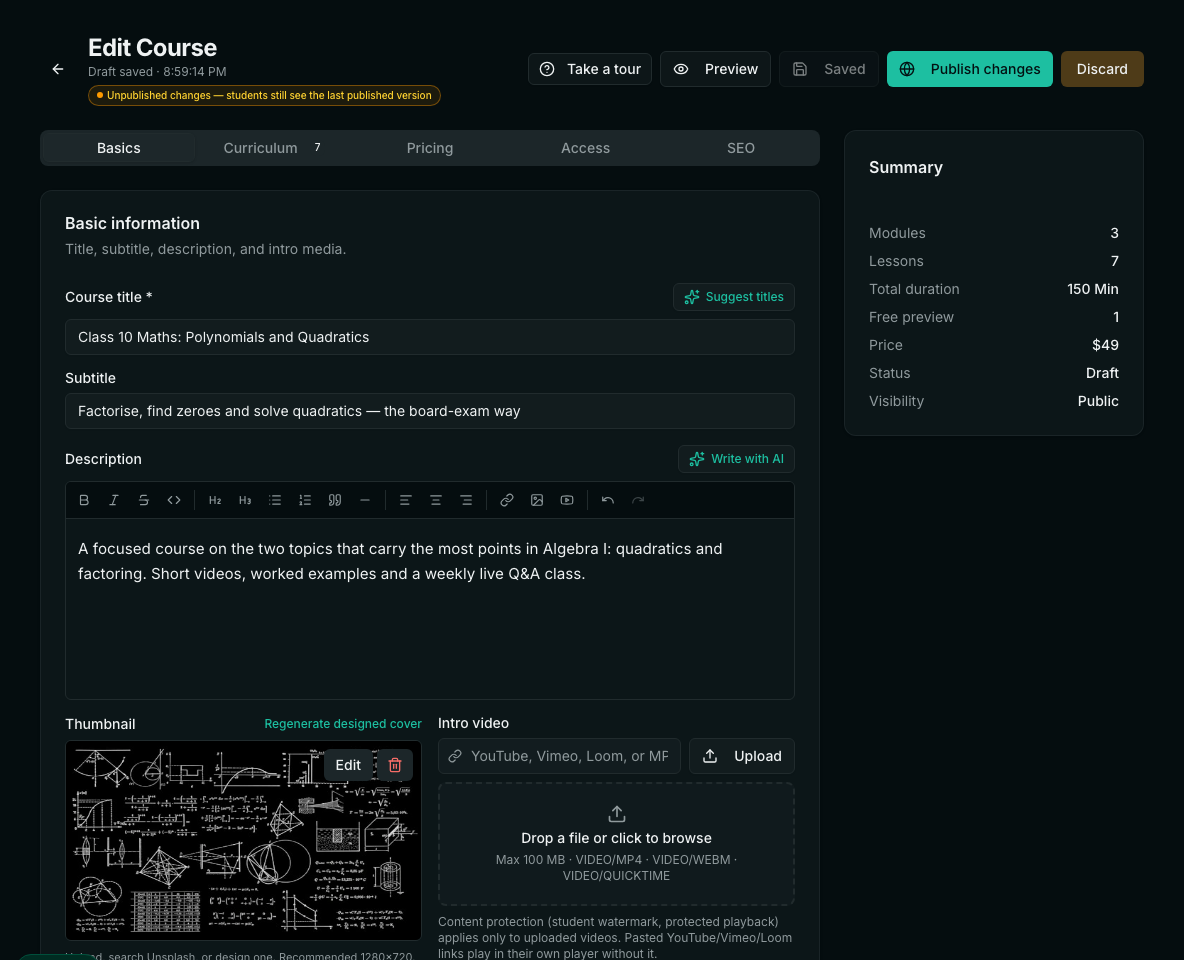Click the "Draft" status value
Image resolution: width=1184 pixels, height=960 pixels.
pos(1102,373)
